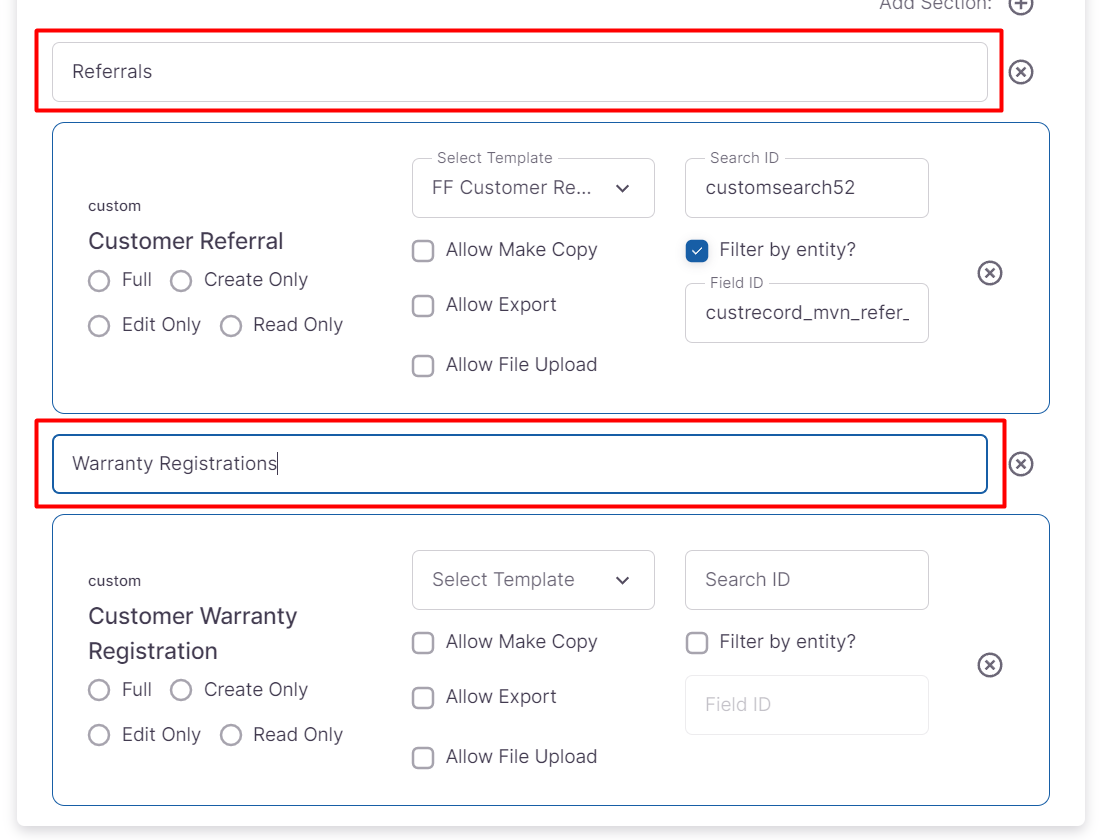Remove the Referrals section with X icon
Image resolution: width=1105 pixels, height=840 pixels.
point(1020,72)
